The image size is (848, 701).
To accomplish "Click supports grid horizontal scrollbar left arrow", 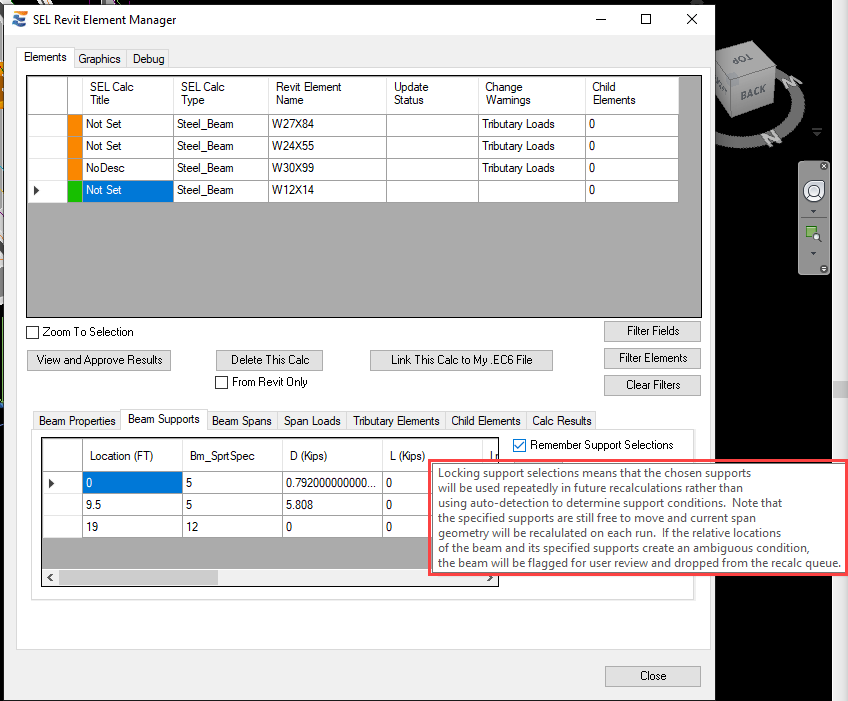I will 50,578.
